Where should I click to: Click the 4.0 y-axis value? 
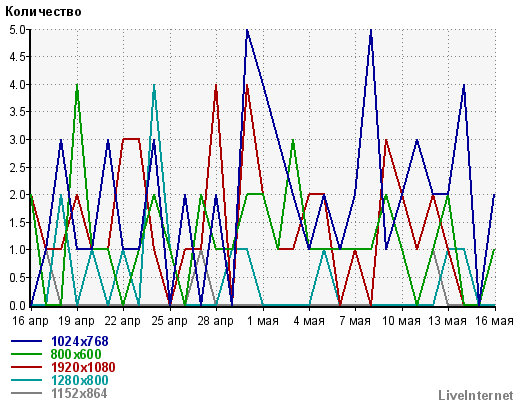[17, 85]
